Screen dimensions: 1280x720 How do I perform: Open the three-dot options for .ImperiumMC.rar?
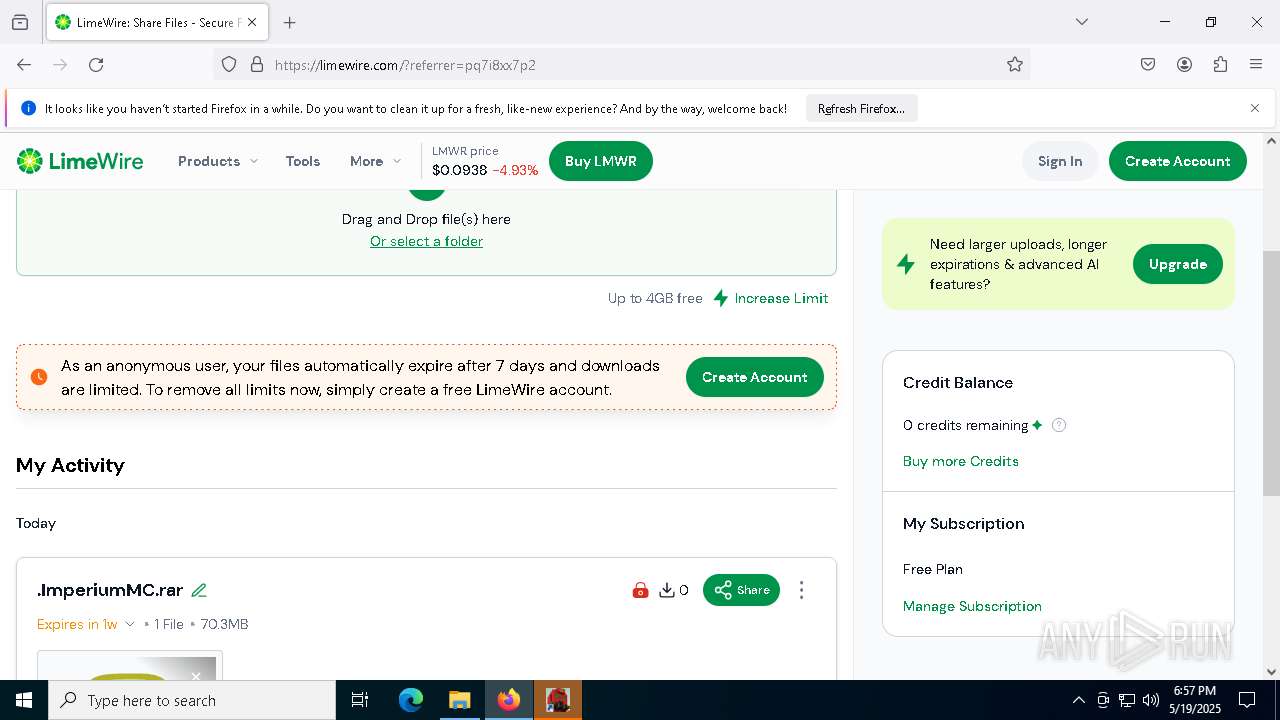click(801, 590)
